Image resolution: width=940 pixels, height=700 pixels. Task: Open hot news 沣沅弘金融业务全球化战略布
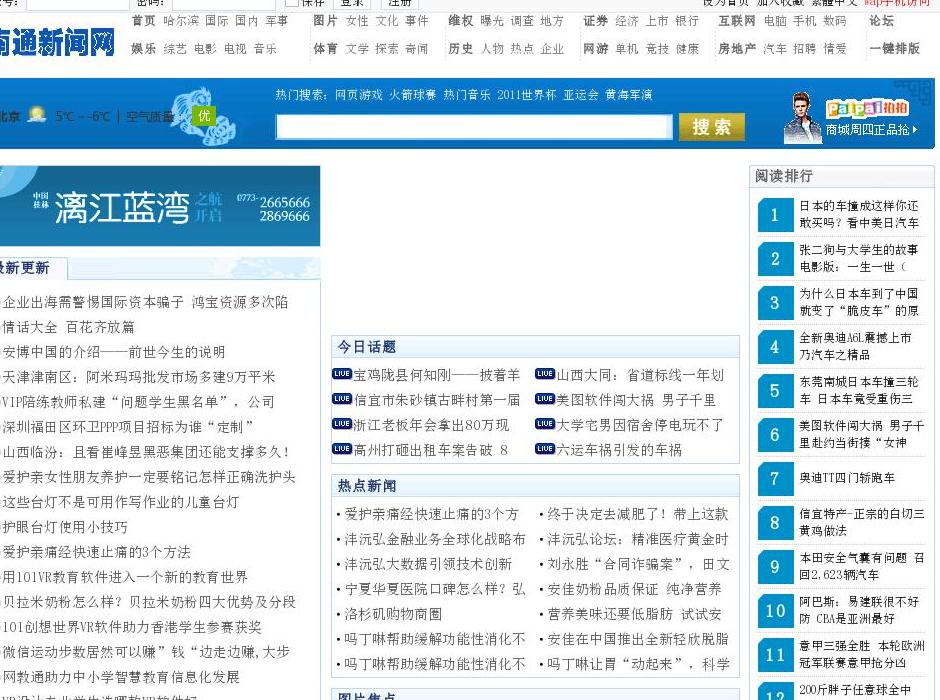tap(435, 539)
